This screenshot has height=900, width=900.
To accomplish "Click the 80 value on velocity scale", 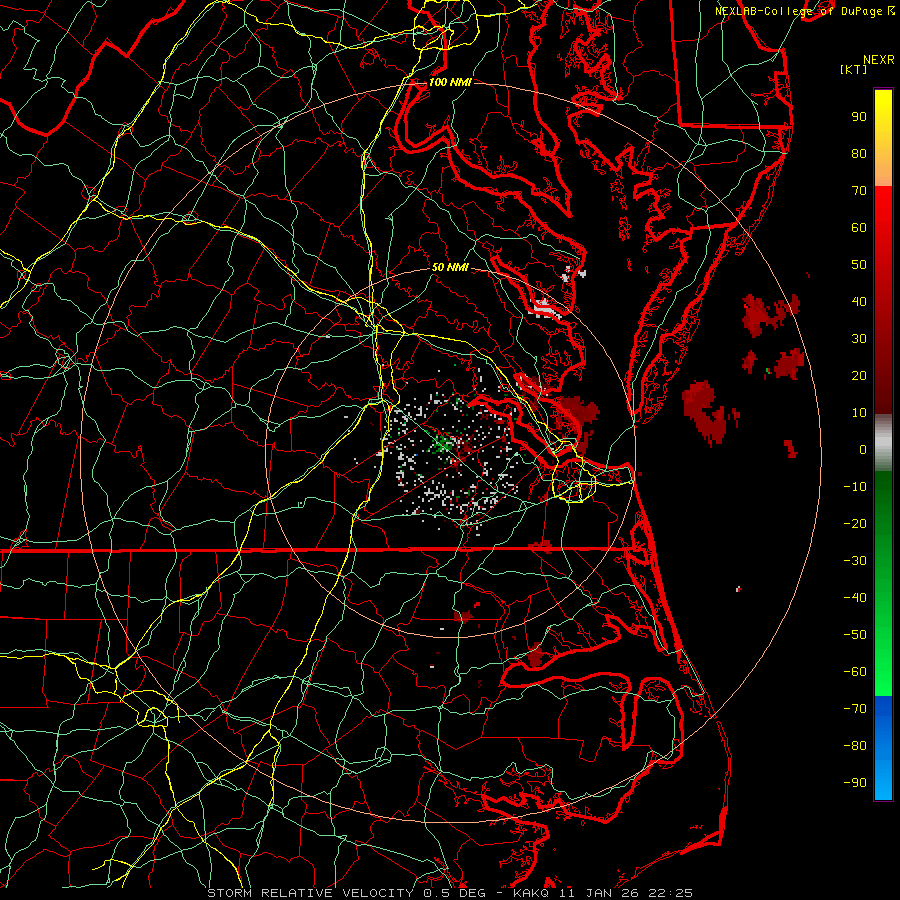I will tap(859, 153).
